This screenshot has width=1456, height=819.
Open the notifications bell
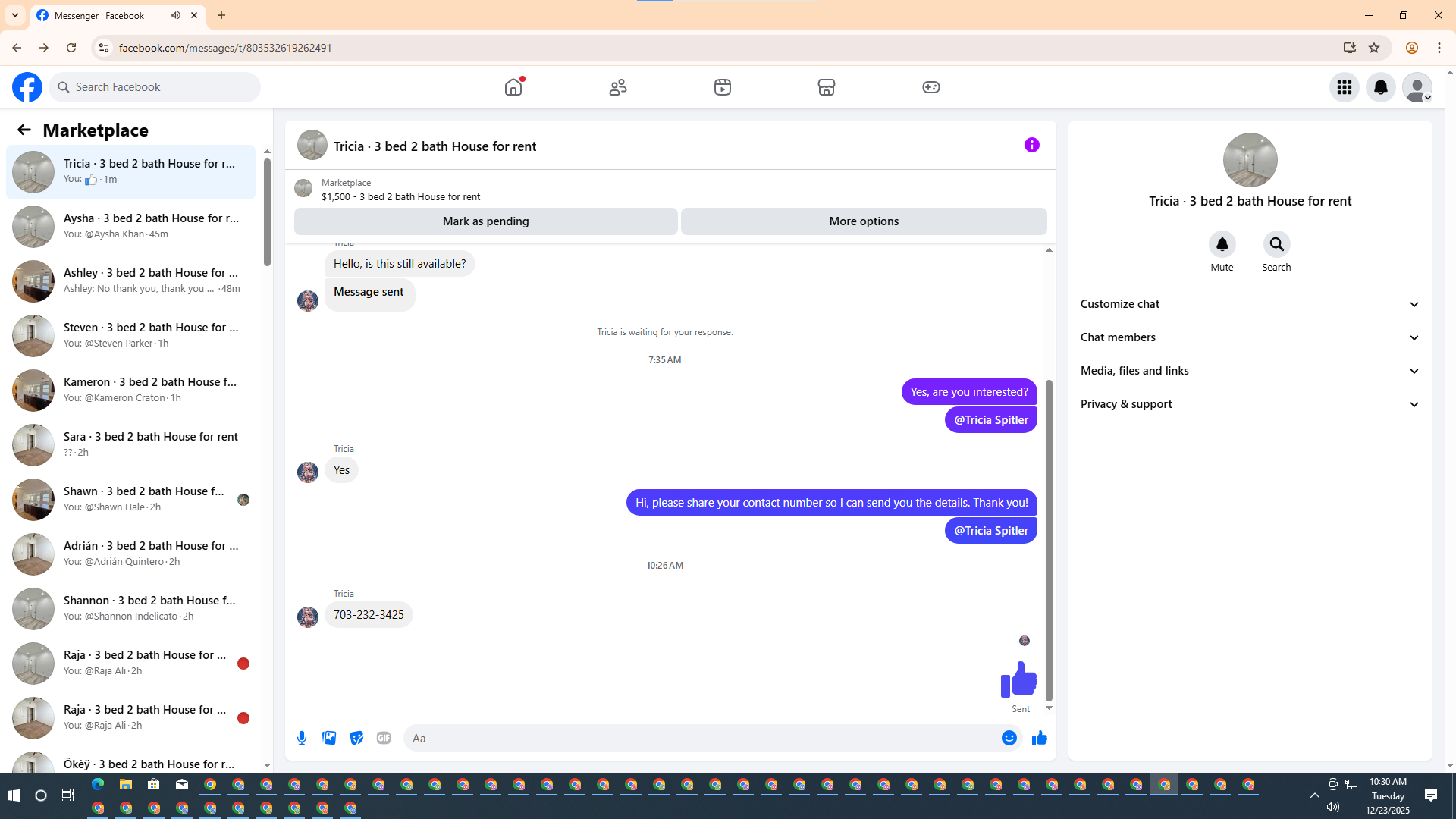point(1380,87)
